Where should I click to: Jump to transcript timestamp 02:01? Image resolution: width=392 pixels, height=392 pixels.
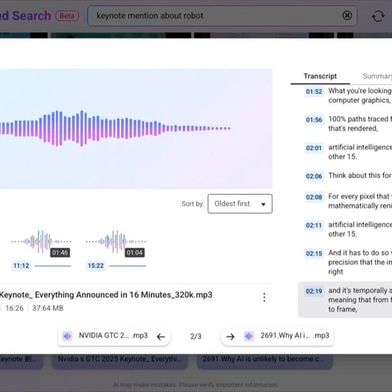tap(314, 148)
